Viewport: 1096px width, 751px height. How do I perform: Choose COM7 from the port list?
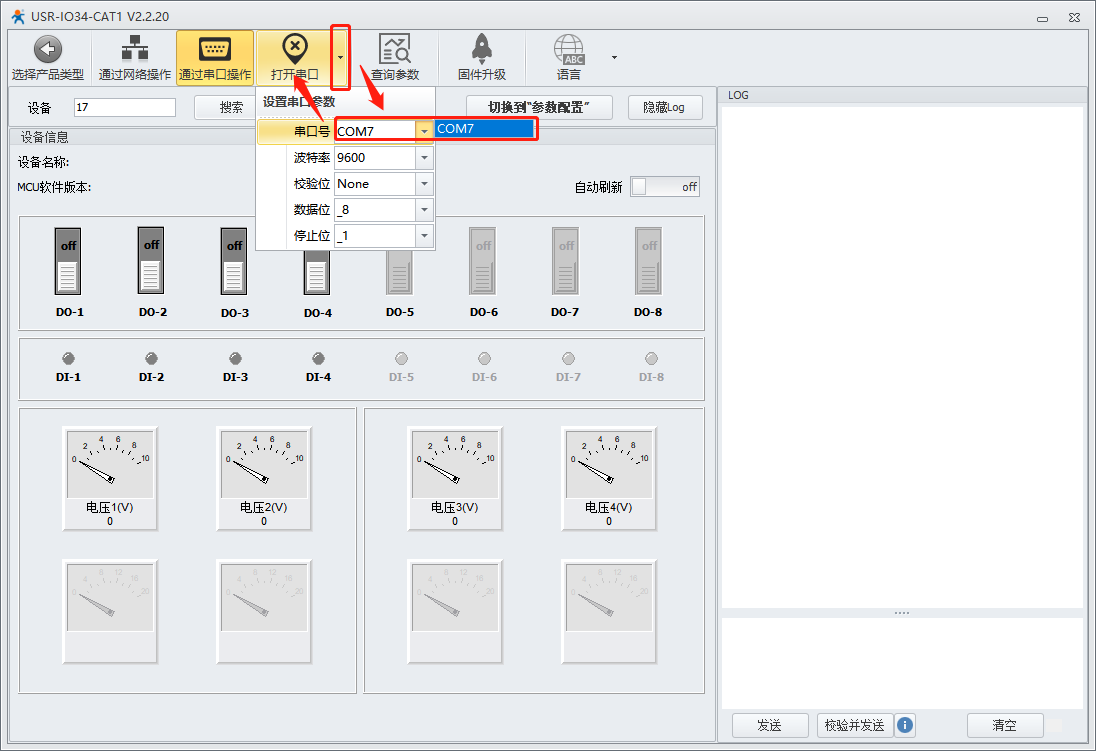pos(485,129)
